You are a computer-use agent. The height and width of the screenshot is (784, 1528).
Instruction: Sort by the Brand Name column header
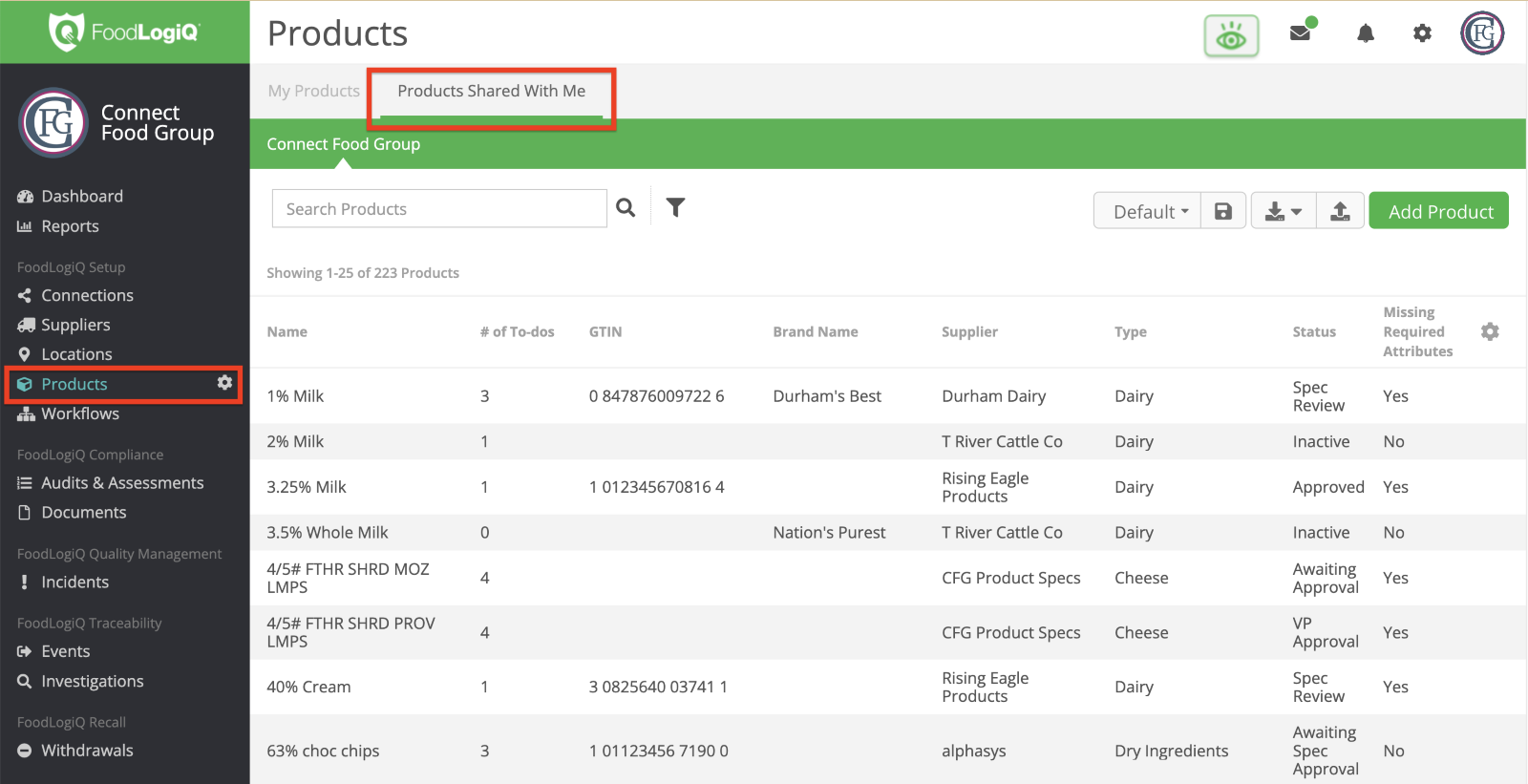[x=816, y=332]
